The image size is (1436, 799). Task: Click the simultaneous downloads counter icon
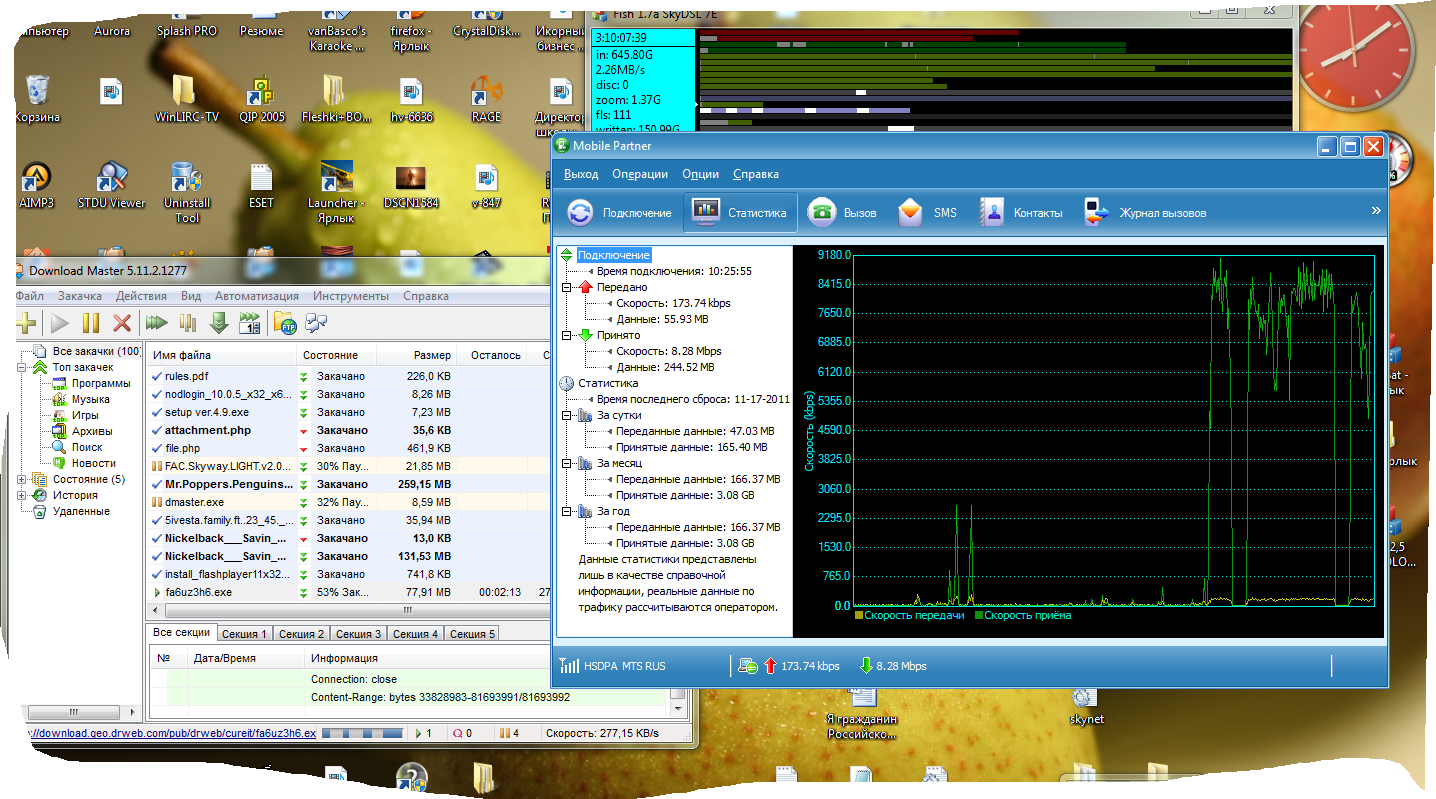[249, 323]
